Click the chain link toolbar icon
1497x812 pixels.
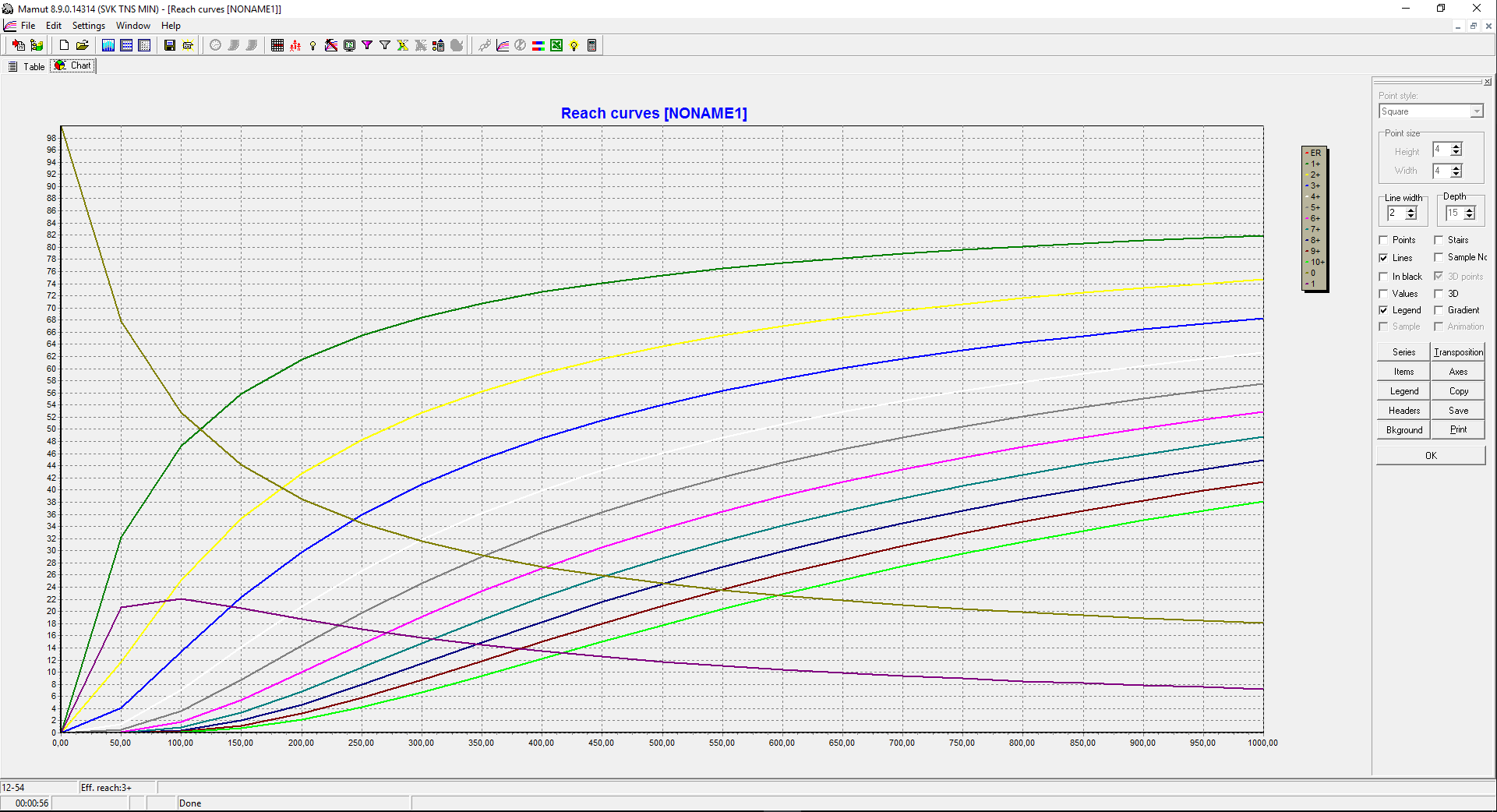point(485,45)
